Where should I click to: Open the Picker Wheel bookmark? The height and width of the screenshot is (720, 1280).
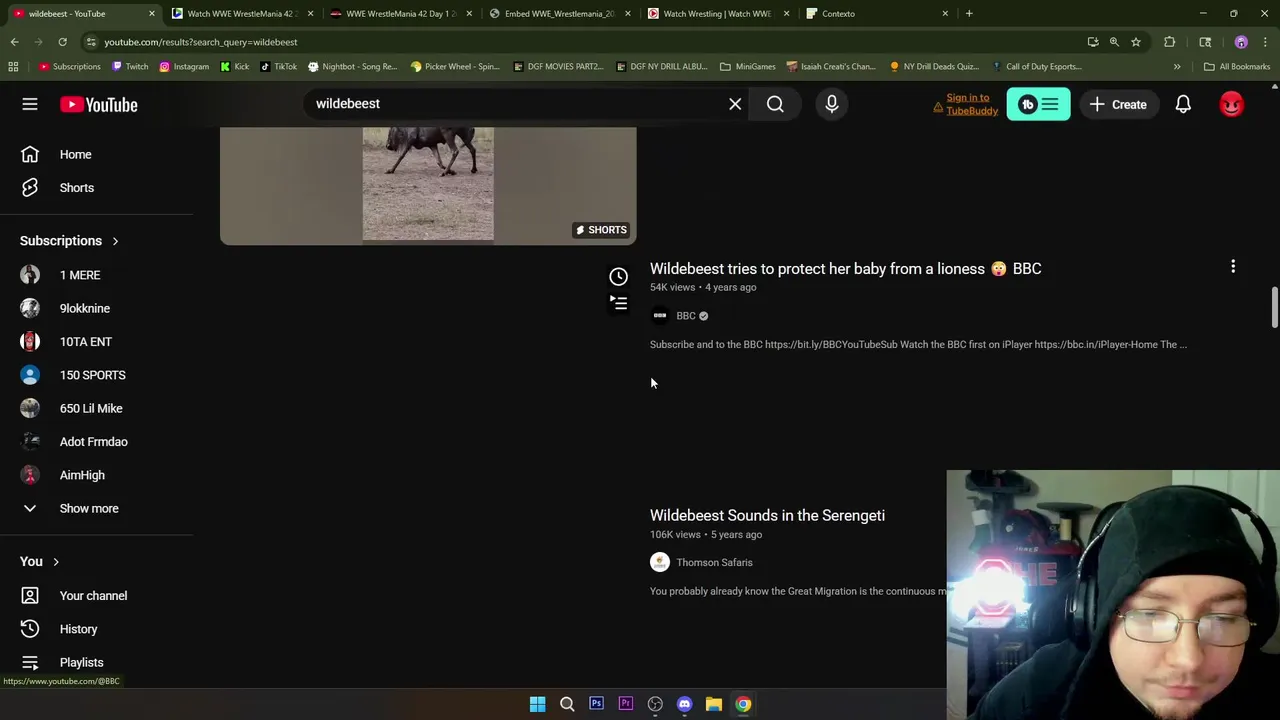pyautogui.click(x=455, y=66)
